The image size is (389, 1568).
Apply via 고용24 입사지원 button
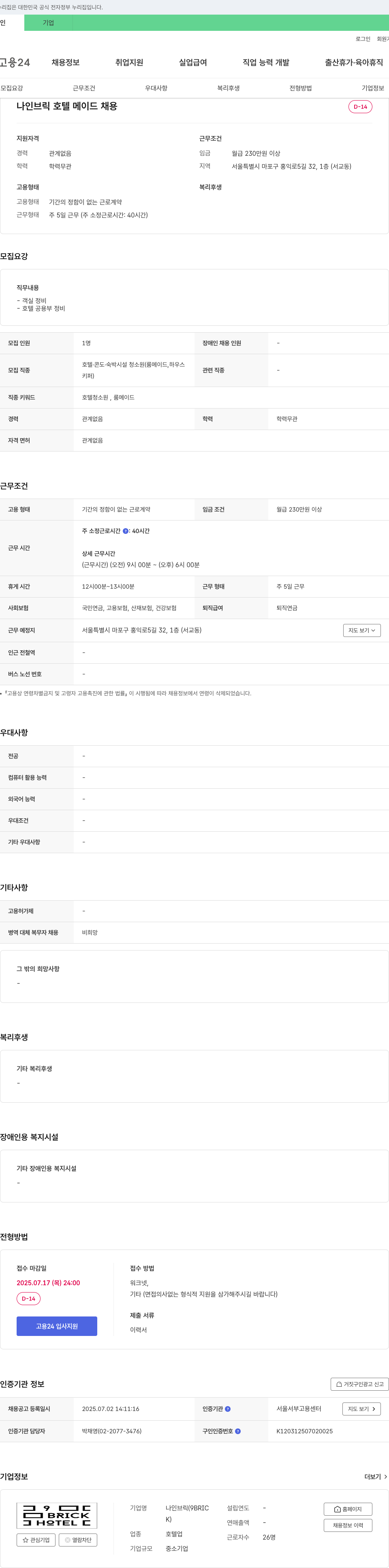point(57,1326)
